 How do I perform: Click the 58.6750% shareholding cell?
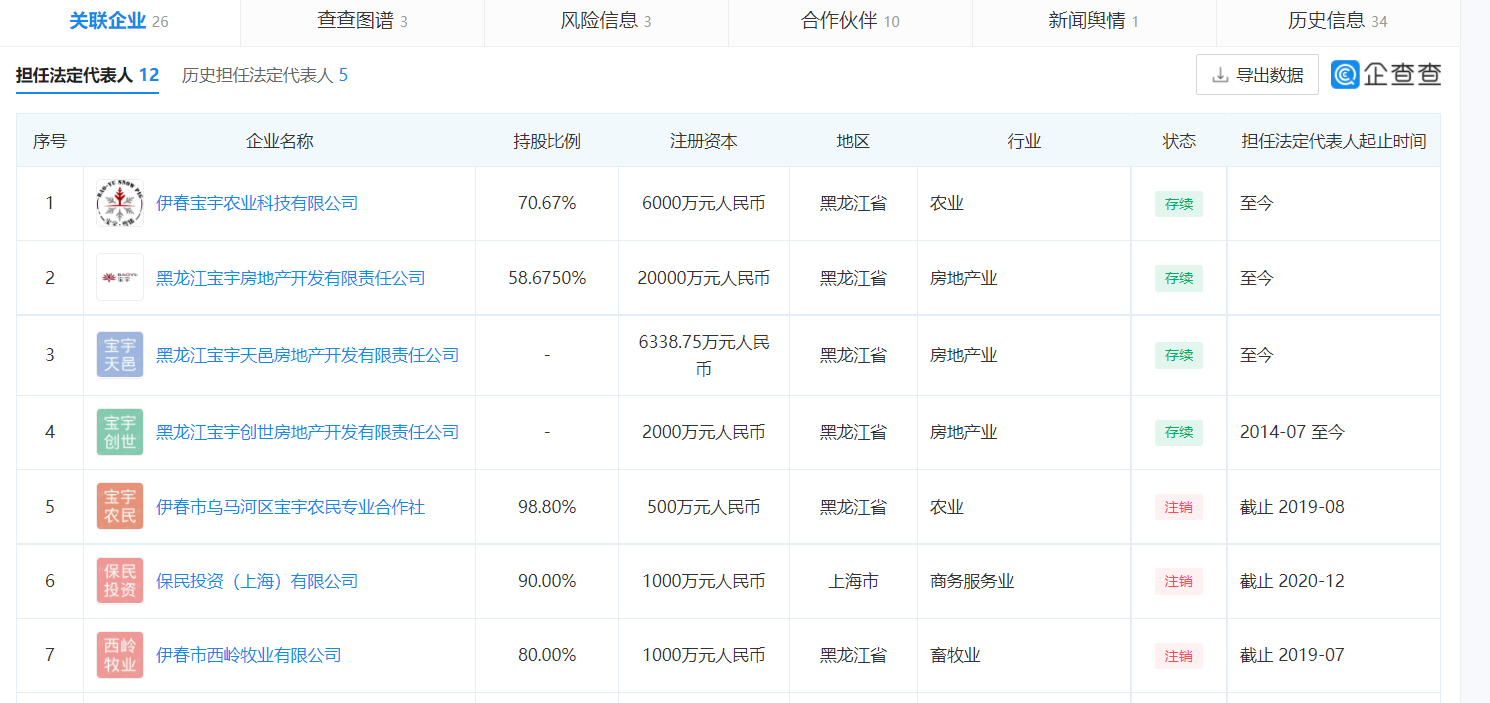547,278
